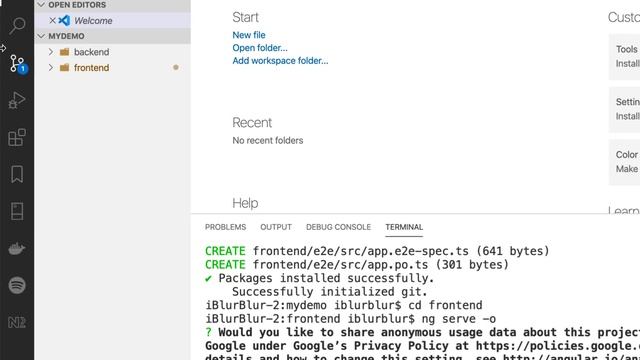Click the backend folder icon
Viewport: 640px width, 360px height.
coord(64,52)
